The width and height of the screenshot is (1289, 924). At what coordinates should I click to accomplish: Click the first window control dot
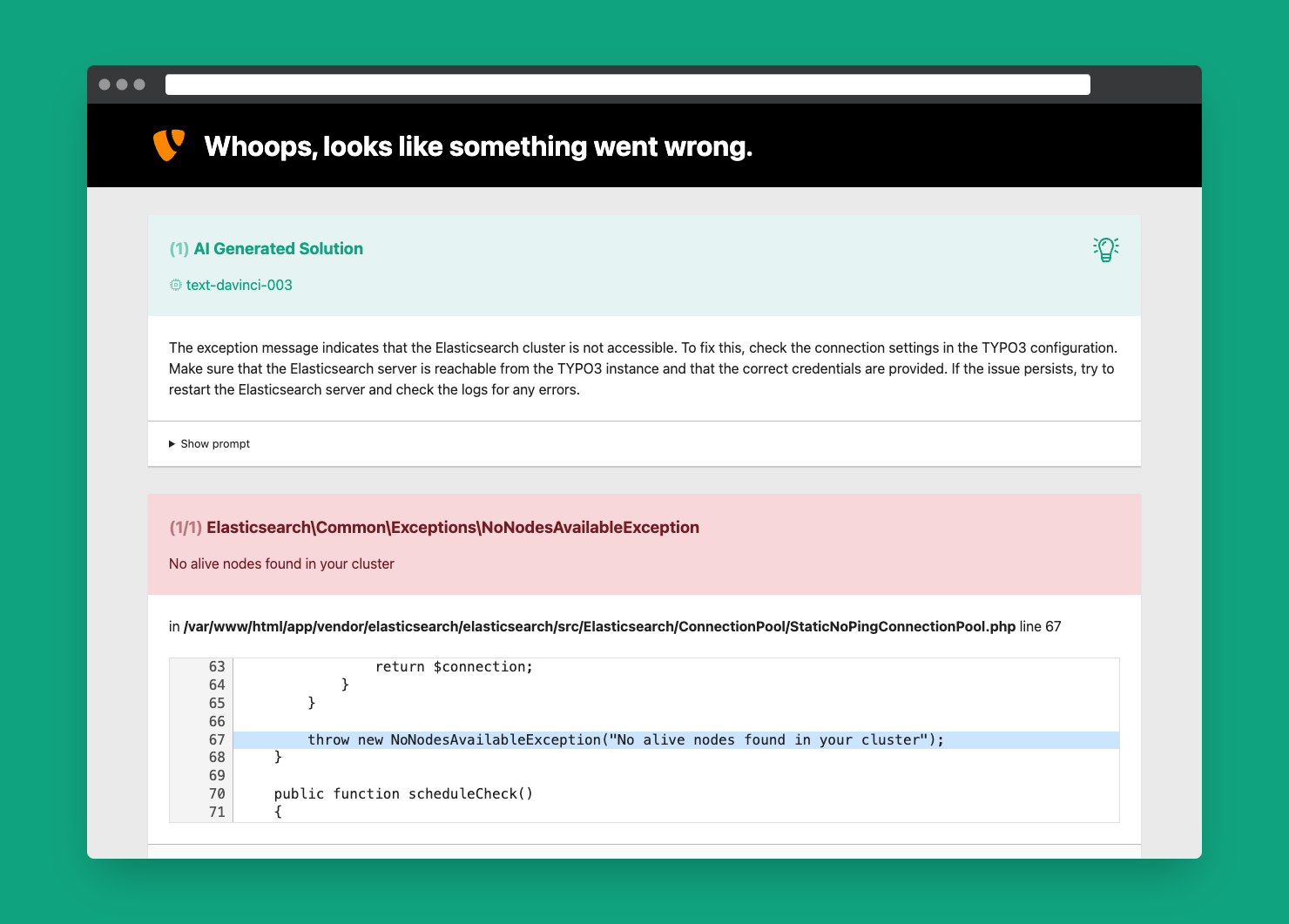click(105, 84)
